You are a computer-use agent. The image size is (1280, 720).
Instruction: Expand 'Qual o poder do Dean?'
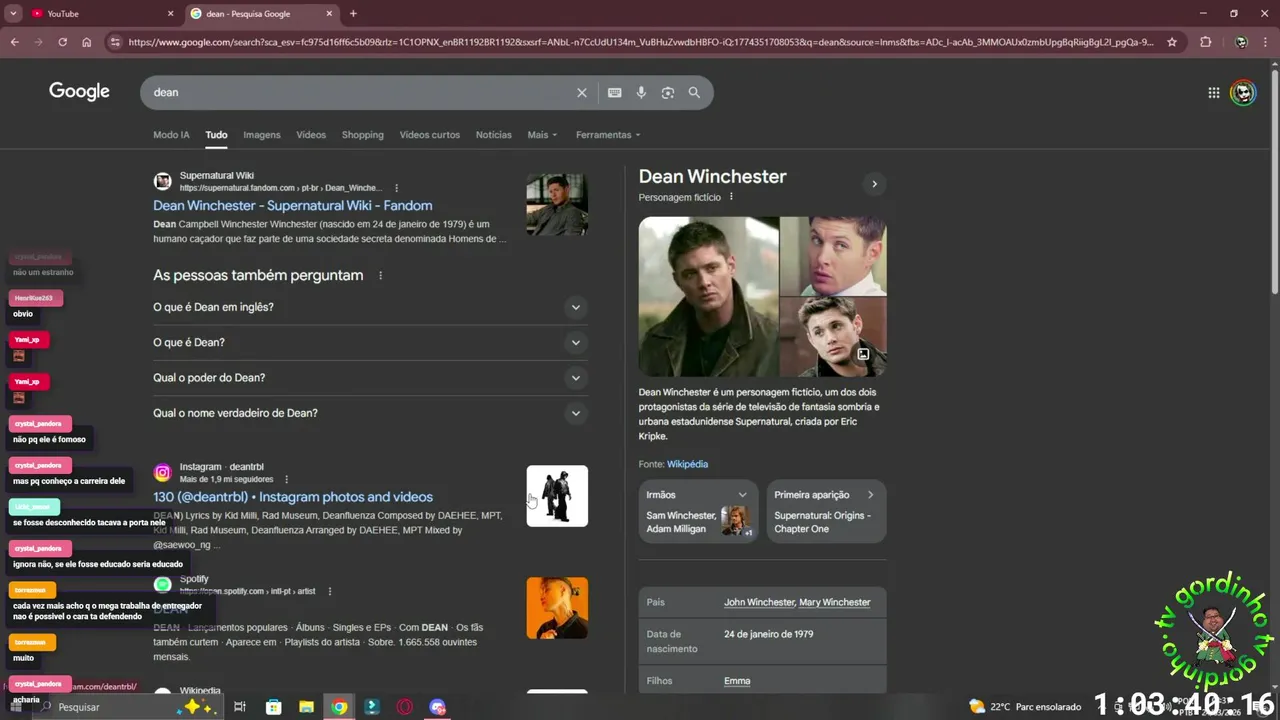(370, 378)
